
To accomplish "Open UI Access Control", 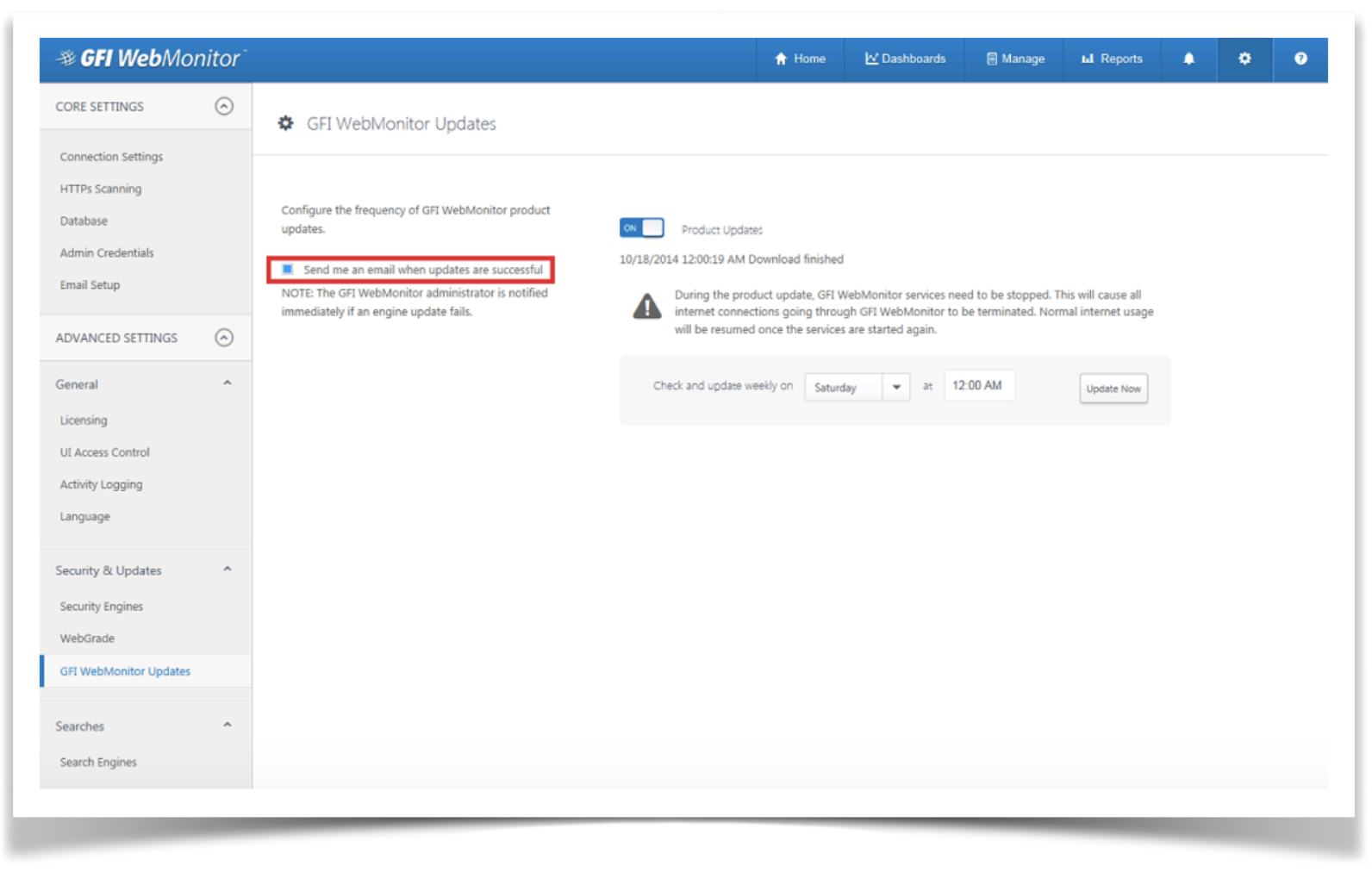I will point(104,452).
